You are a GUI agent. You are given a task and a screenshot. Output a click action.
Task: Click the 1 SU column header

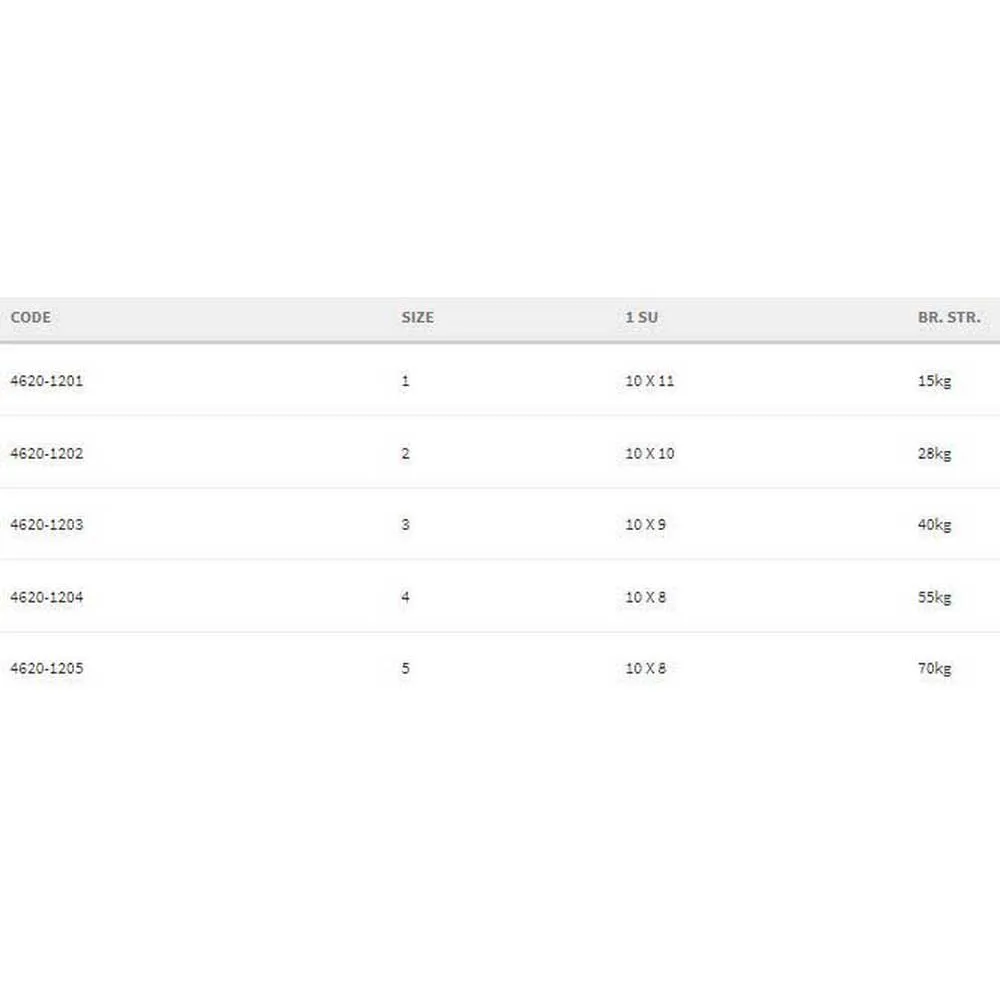[641, 317]
